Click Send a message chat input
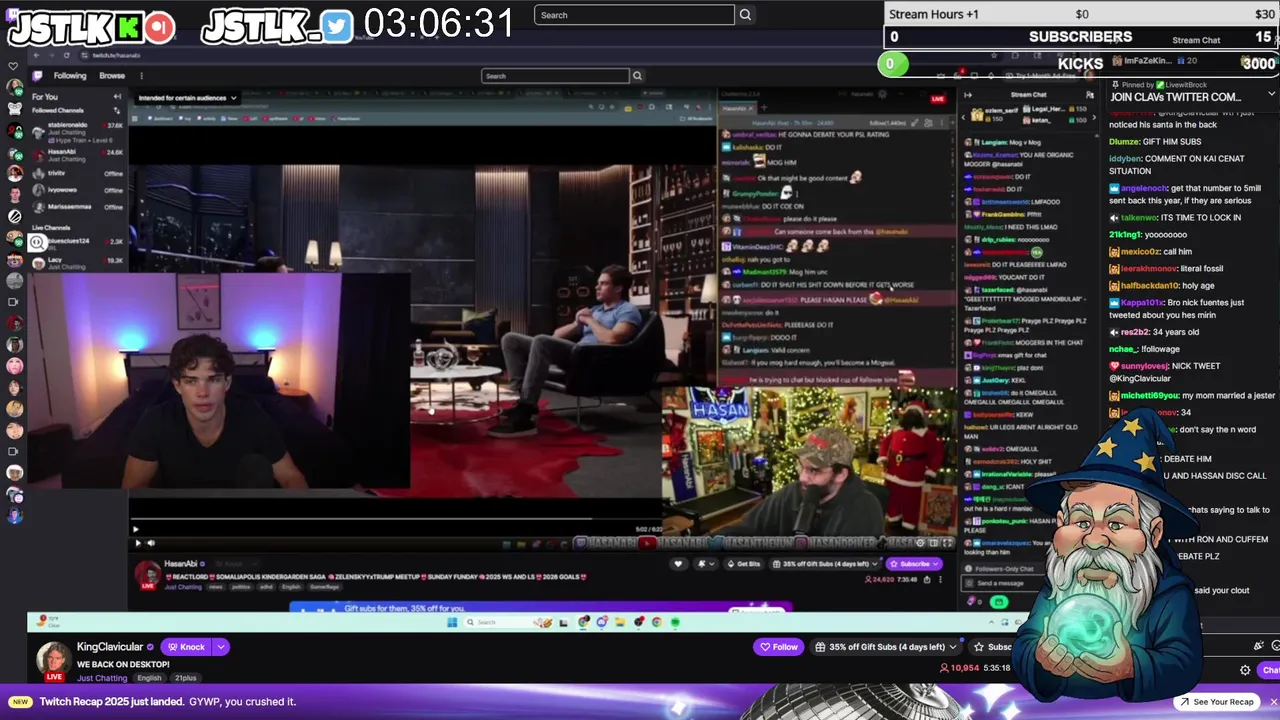1280x720 pixels. click(x=1000, y=583)
